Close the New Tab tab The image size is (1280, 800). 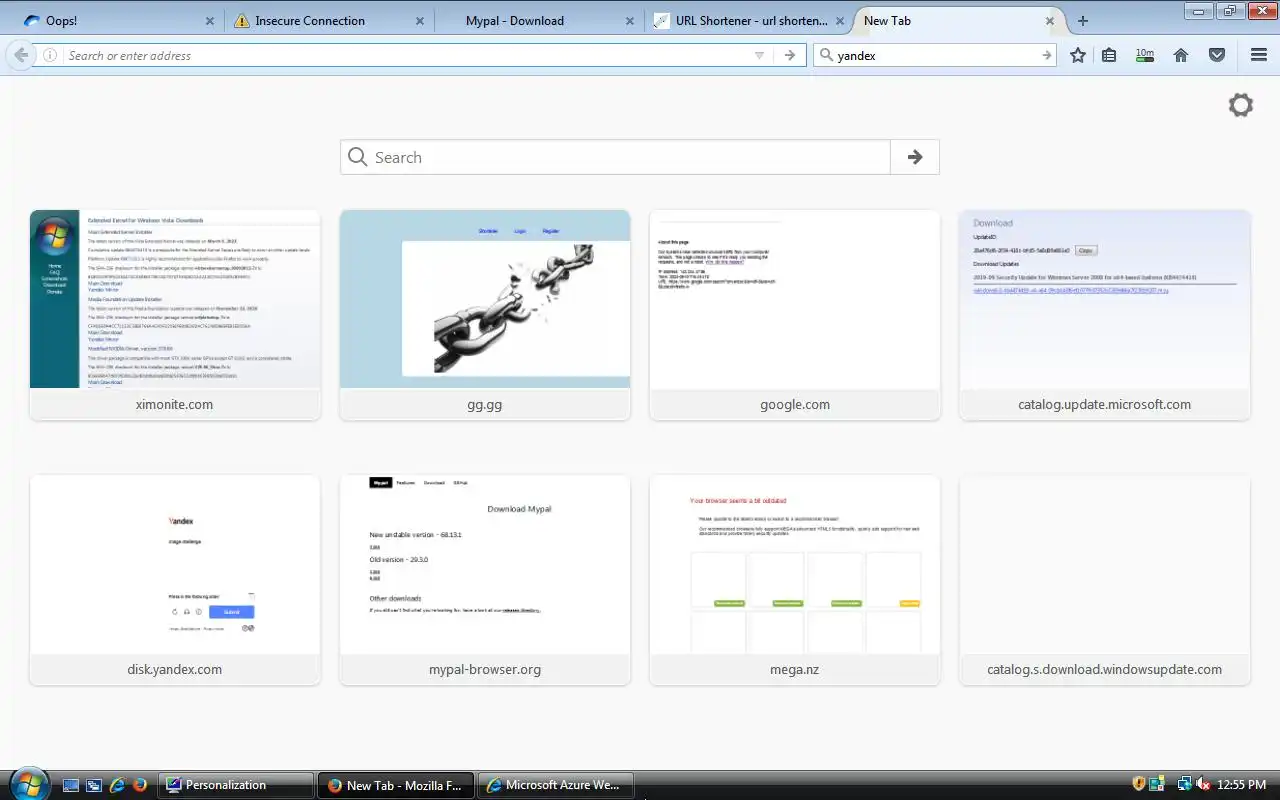pyautogui.click(x=1050, y=21)
